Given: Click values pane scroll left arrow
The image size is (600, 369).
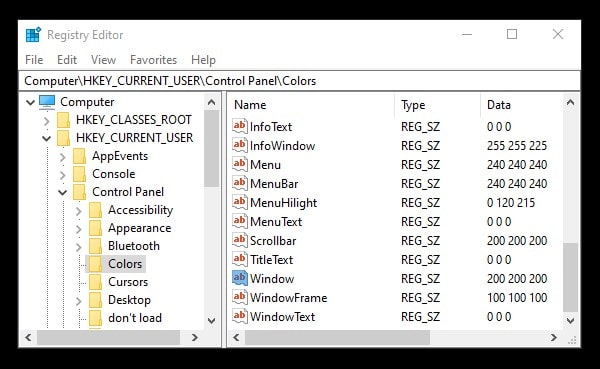Looking at the screenshot, I should pyautogui.click(x=236, y=337).
